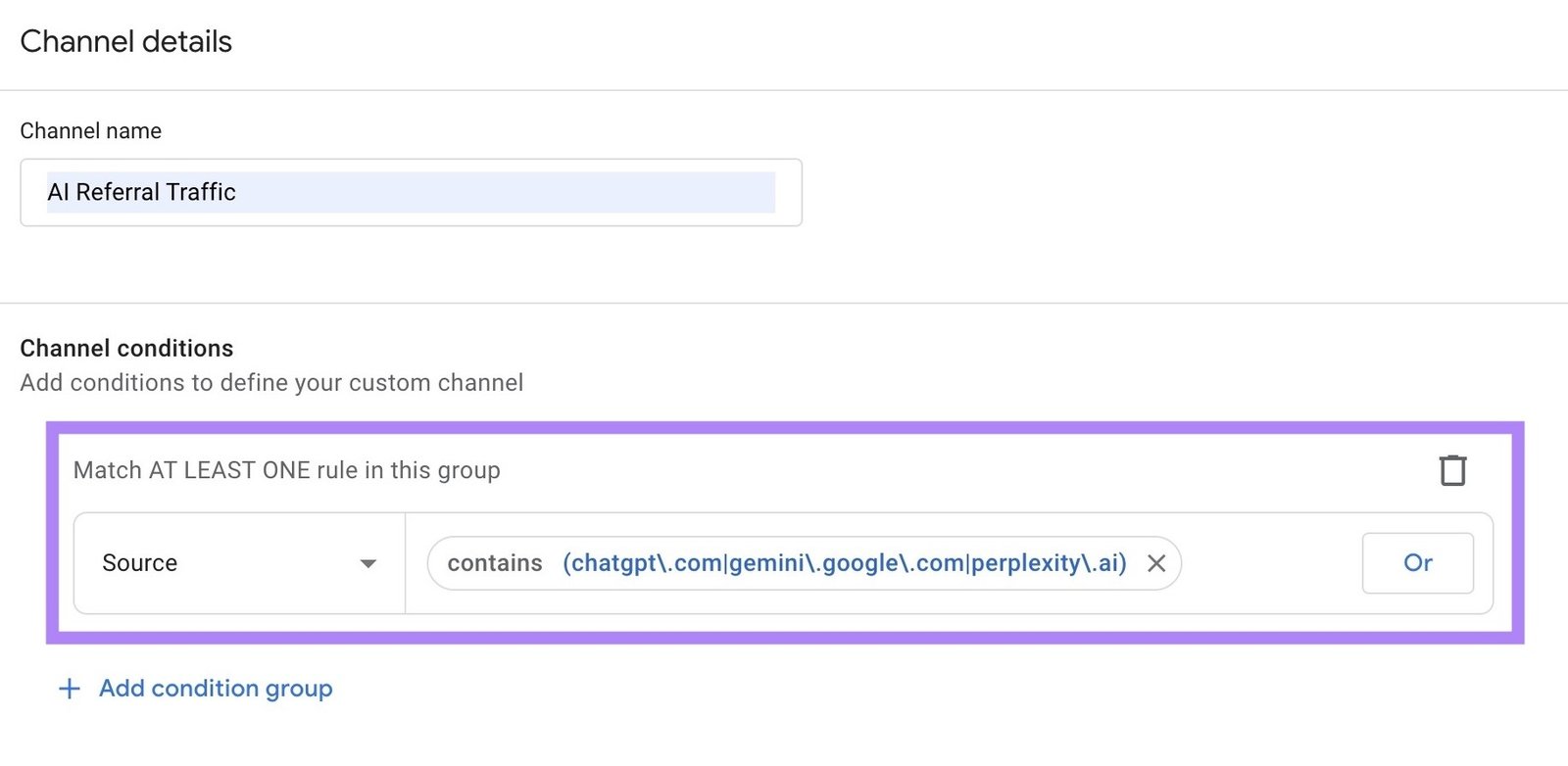The width and height of the screenshot is (1568, 766).
Task: Click the 'Channel name' label
Action: point(91,131)
